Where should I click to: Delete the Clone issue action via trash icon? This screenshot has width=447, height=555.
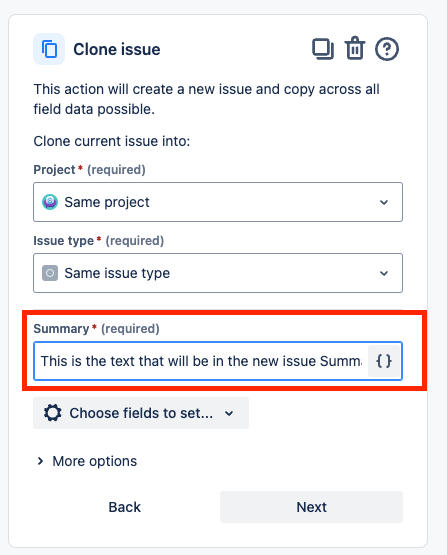tap(355, 48)
